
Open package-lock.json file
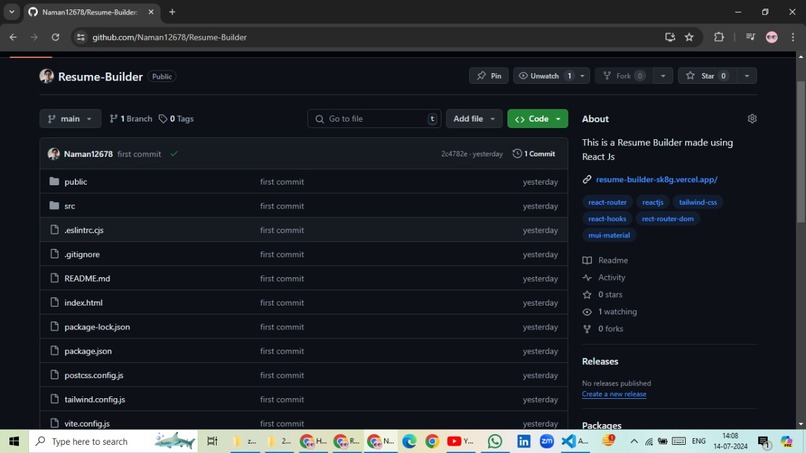click(97, 327)
